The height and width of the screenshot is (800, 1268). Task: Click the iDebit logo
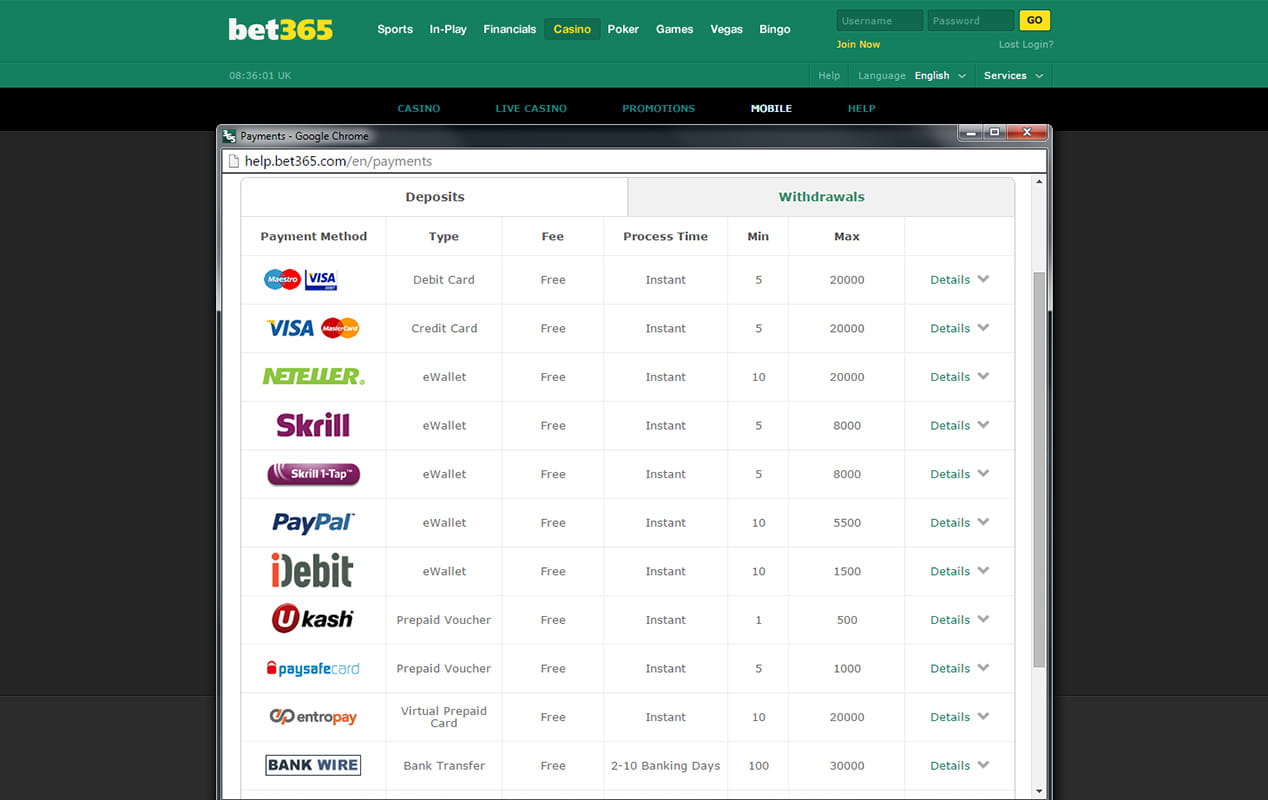313,571
